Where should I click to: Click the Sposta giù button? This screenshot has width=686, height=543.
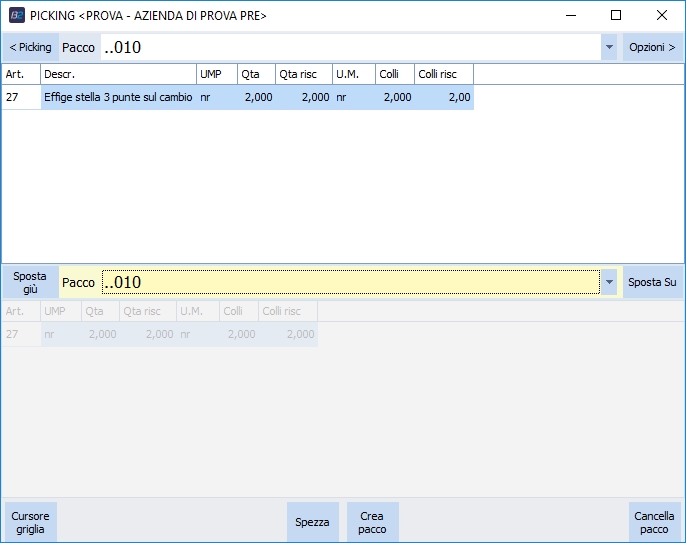[30, 282]
